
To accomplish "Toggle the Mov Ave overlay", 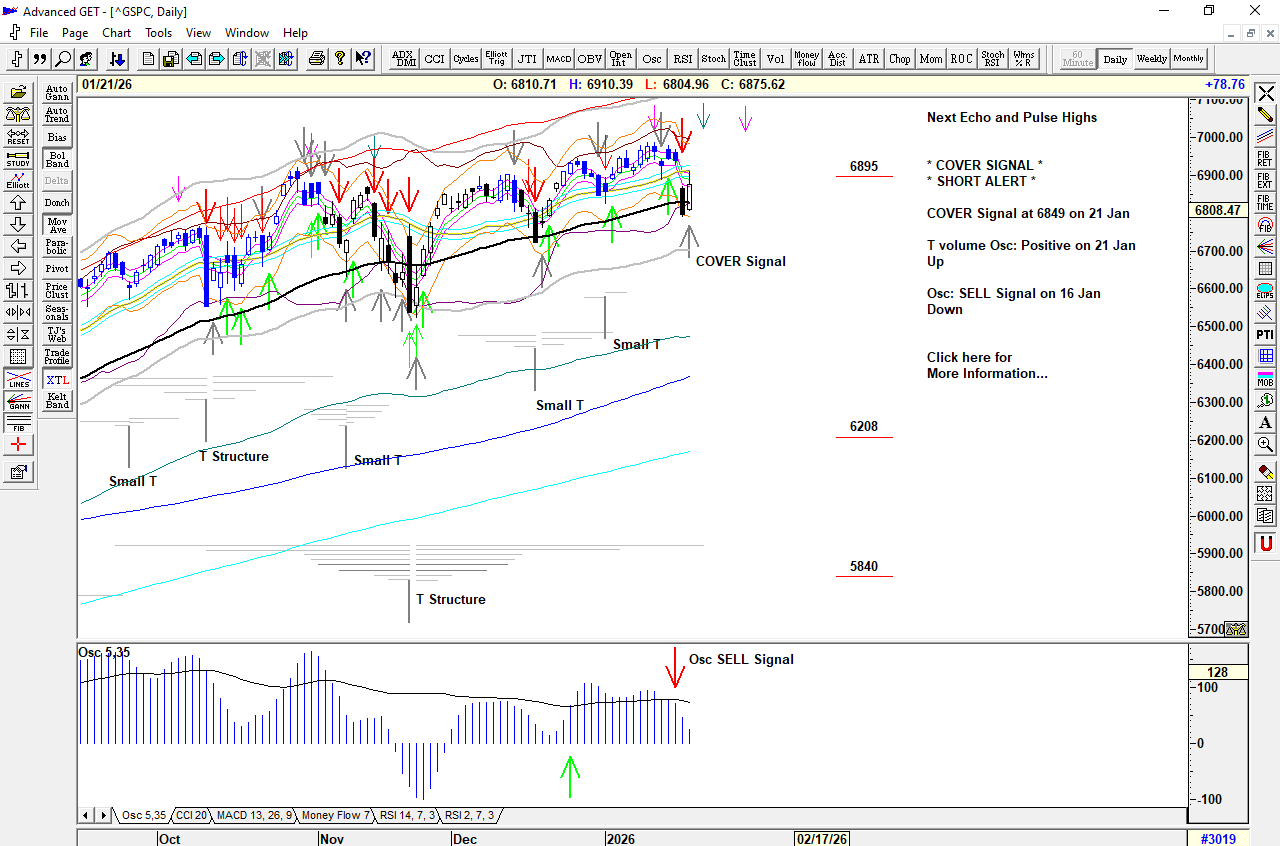I will [x=57, y=225].
